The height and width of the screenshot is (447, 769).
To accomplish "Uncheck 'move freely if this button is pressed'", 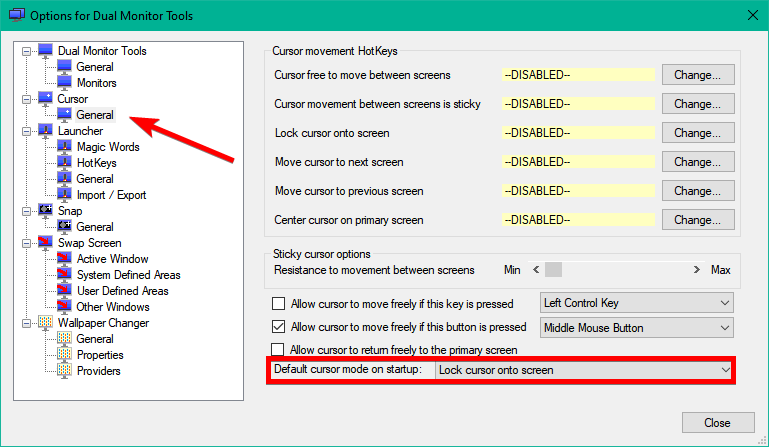I will point(279,327).
